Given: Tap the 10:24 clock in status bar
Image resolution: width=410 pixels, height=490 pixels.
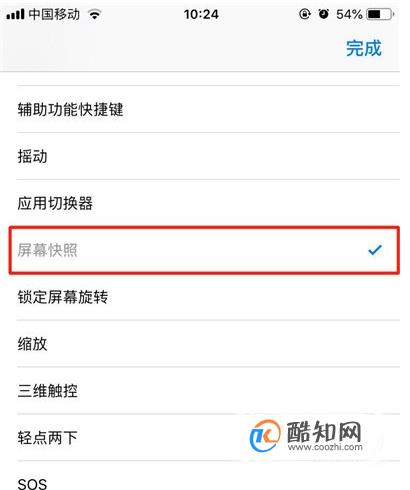Looking at the screenshot, I should [x=201, y=14].
